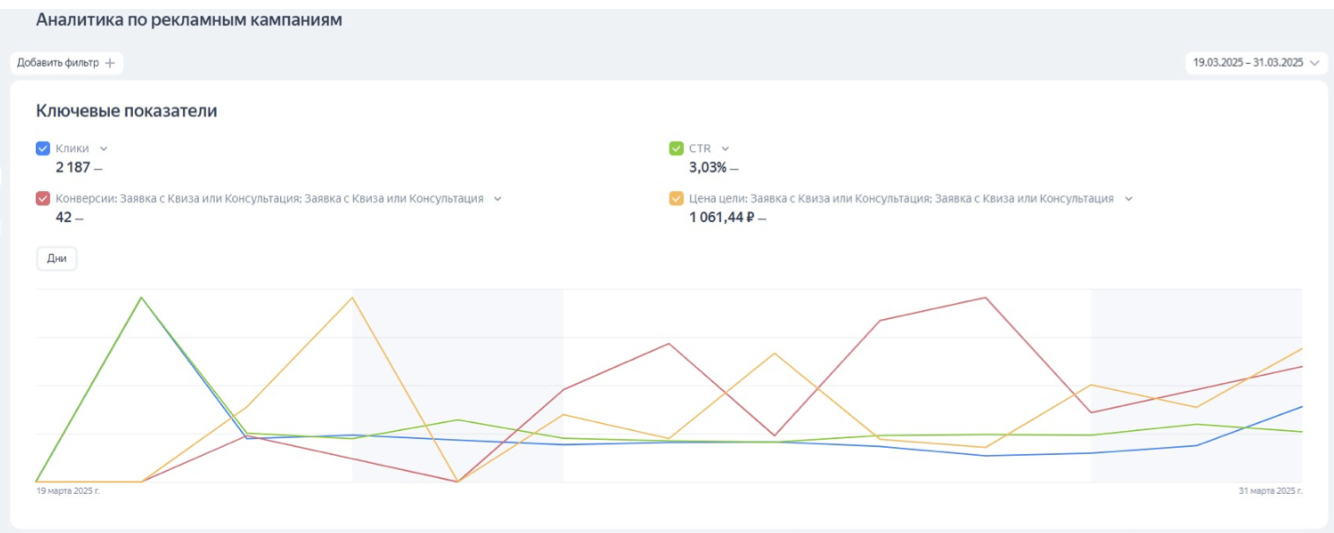The width and height of the screenshot is (1334, 533).
Task: Toggle the orange Цена цели checkbox
Action: [676, 199]
